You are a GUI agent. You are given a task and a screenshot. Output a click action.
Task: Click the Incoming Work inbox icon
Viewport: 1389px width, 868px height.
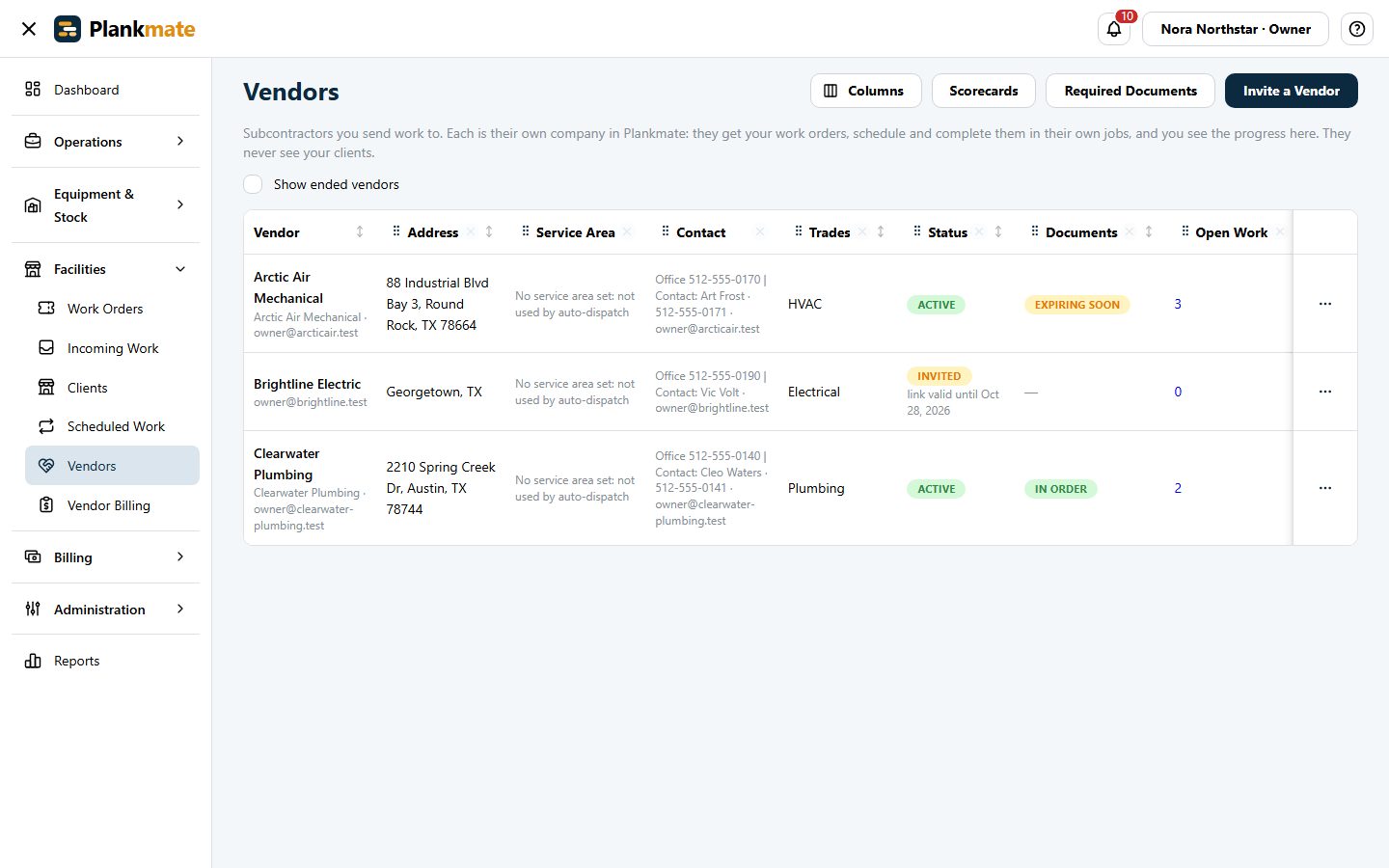pos(46,348)
